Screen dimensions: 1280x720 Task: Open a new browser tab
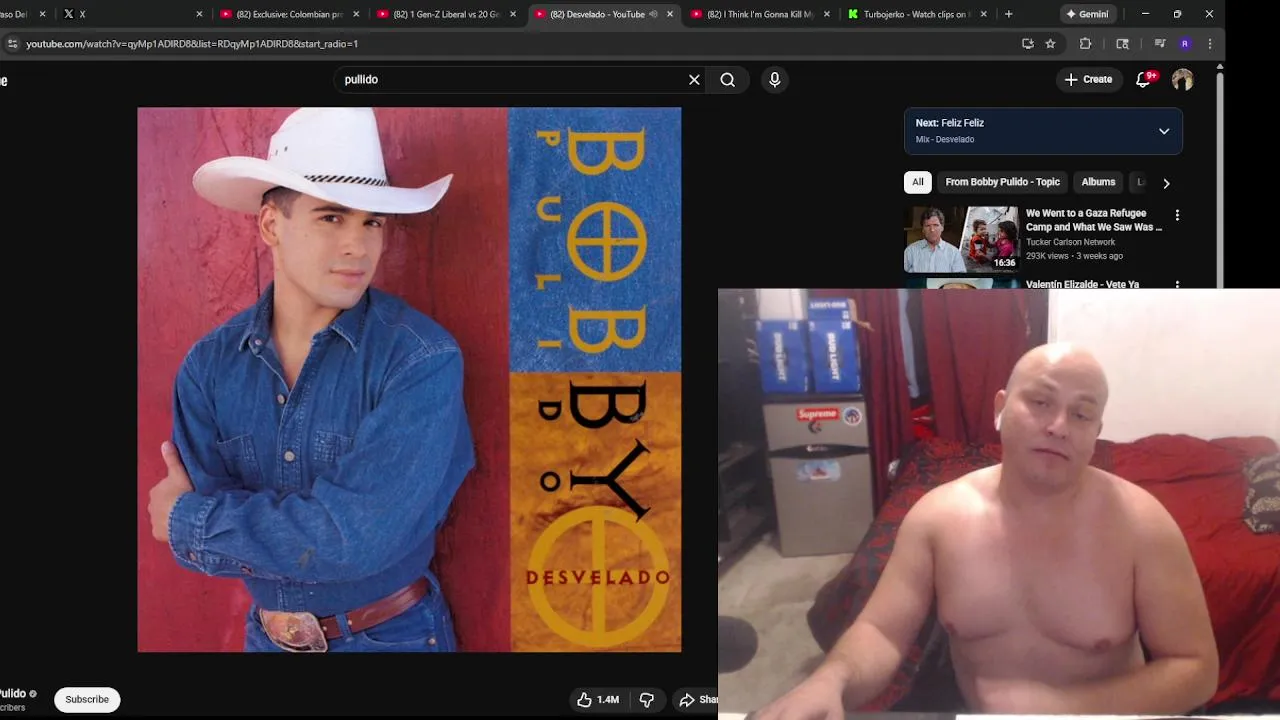[x=1008, y=14]
